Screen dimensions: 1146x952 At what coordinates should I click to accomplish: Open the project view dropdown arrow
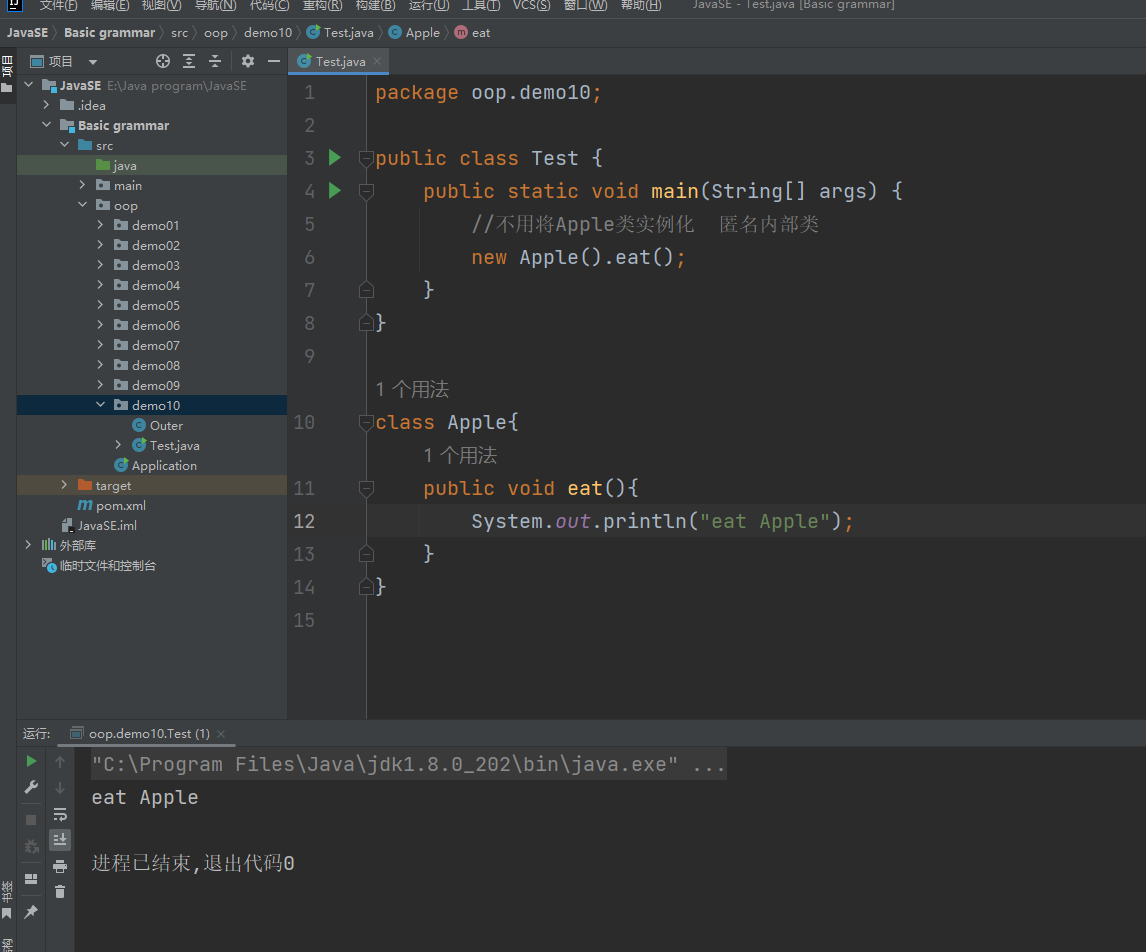point(93,62)
